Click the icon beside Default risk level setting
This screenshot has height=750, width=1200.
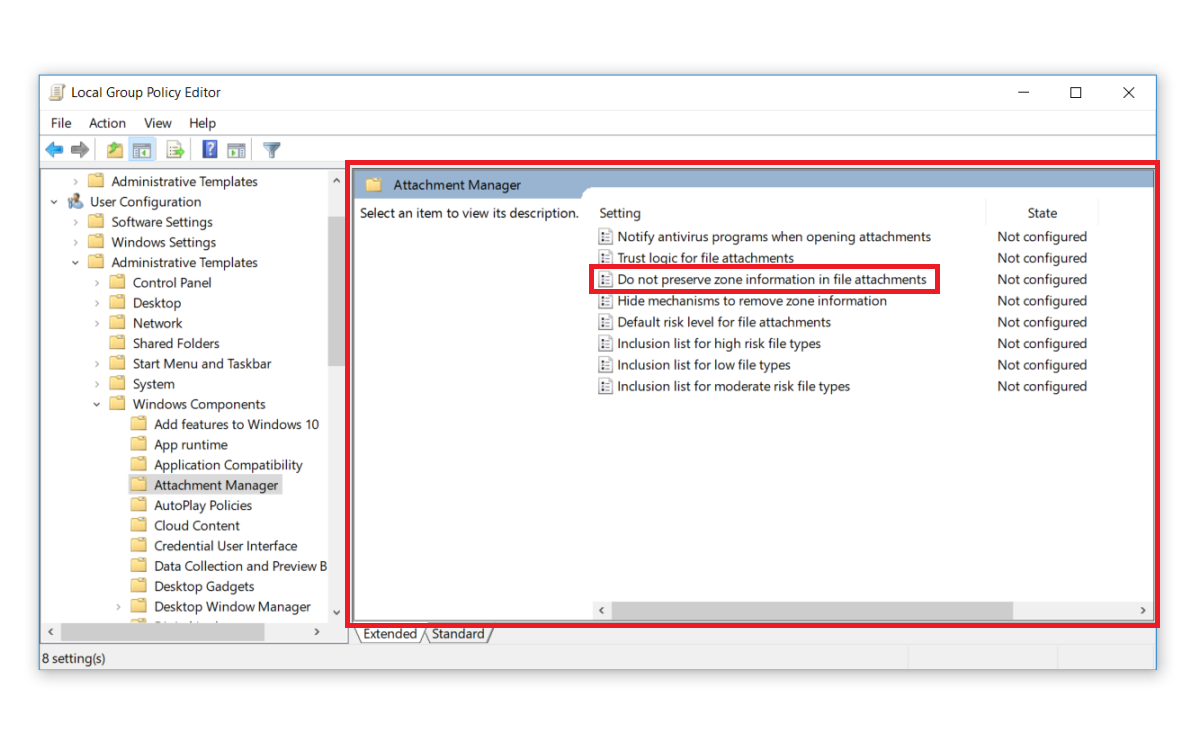point(605,322)
